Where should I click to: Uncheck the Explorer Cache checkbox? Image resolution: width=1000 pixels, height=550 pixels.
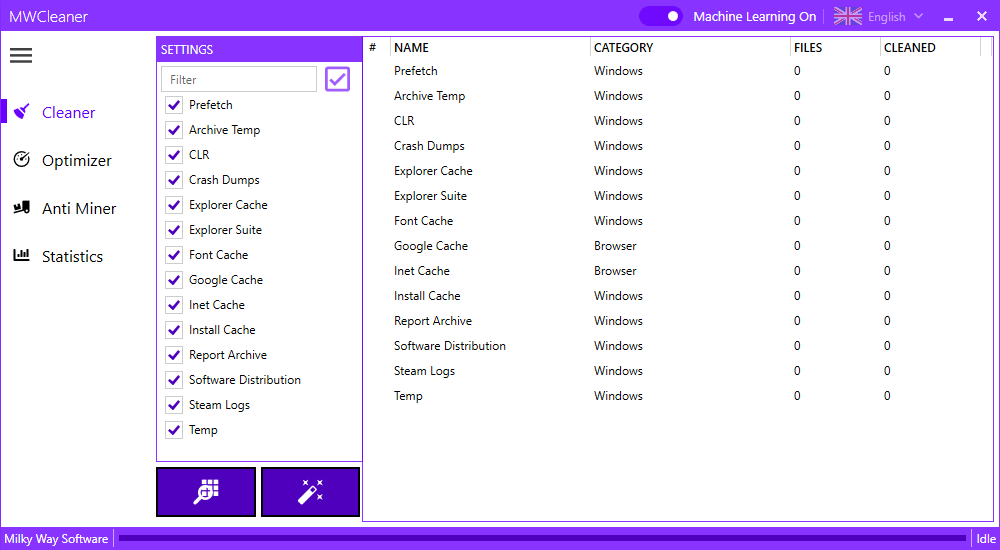click(x=174, y=205)
